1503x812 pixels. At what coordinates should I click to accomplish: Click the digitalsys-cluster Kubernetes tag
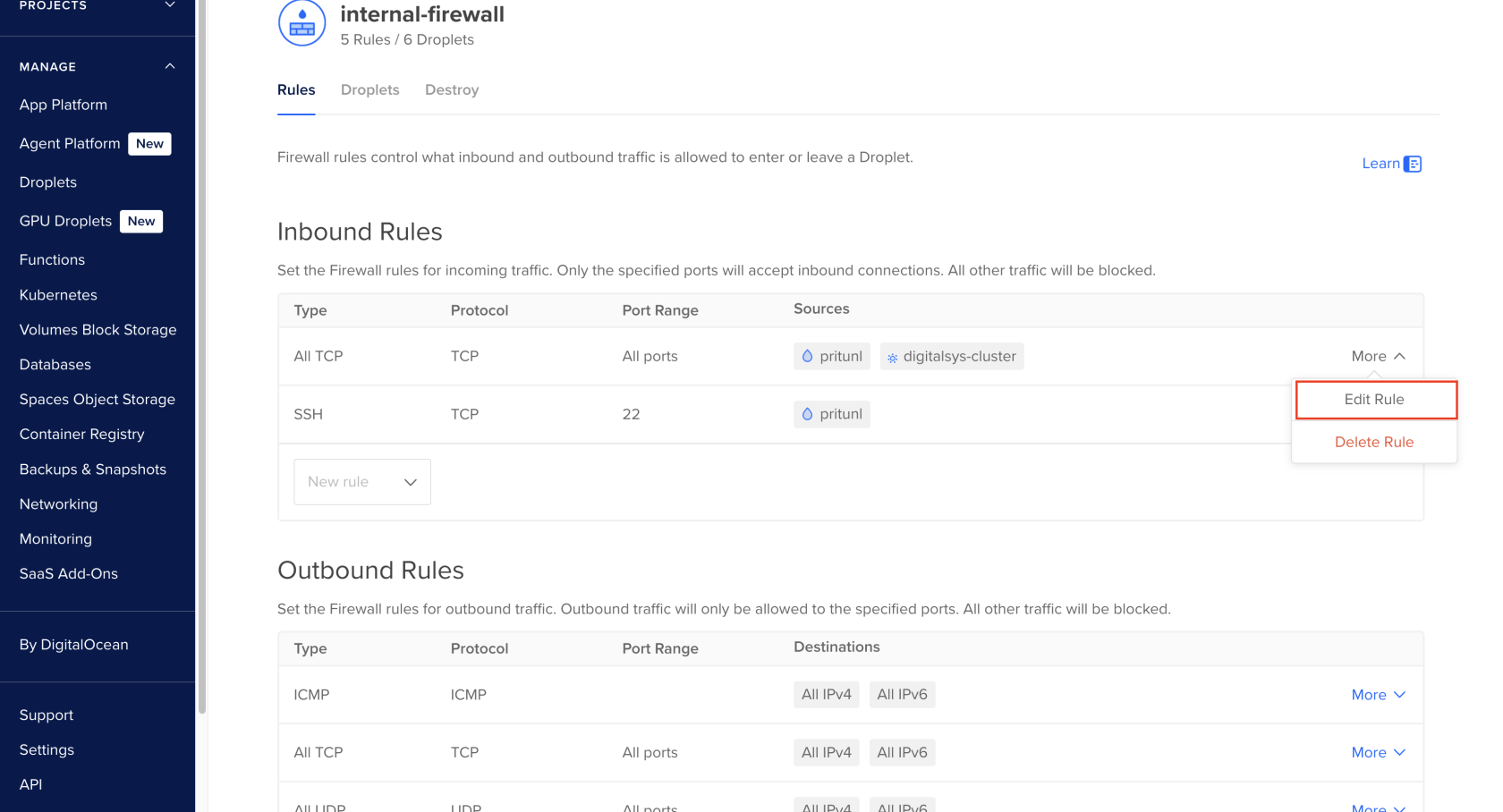click(951, 356)
